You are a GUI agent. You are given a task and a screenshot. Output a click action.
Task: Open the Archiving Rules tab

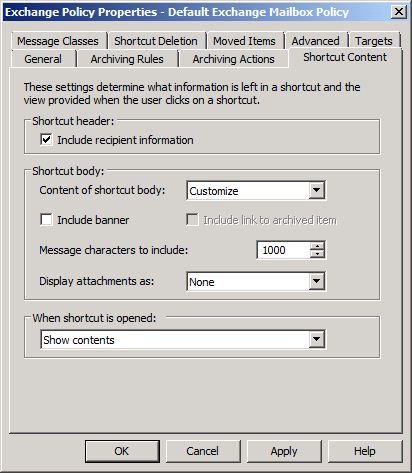127,59
